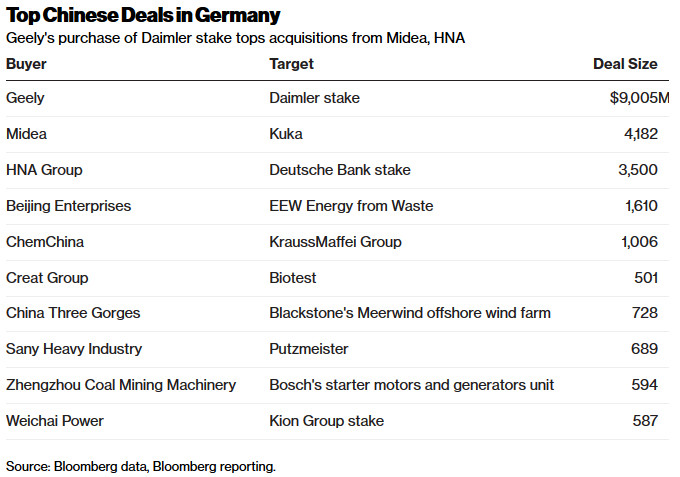Click the Bloomberg data source line
This screenshot has width=680, height=477.
[x=140, y=466]
